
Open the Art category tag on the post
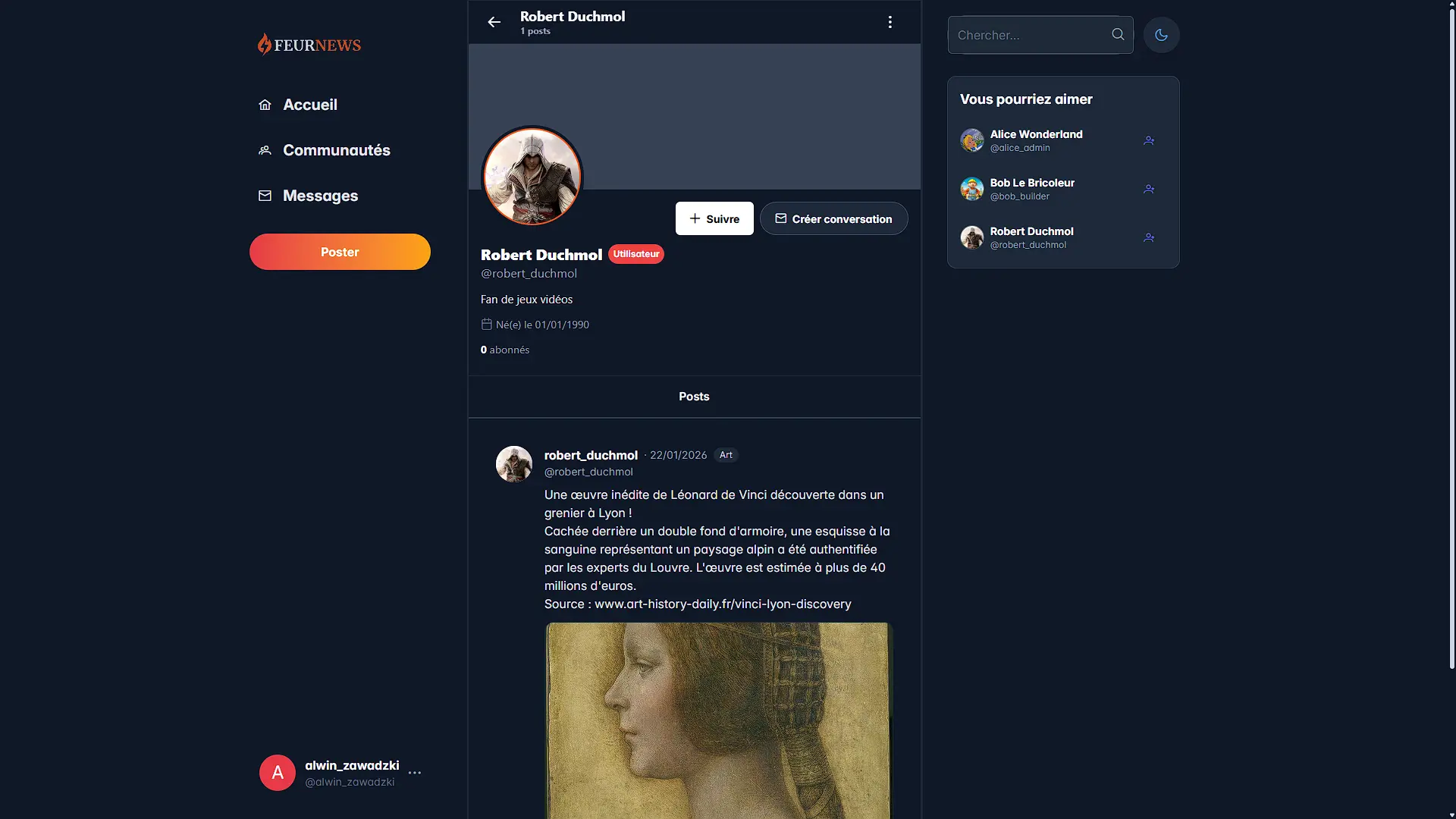[726, 455]
